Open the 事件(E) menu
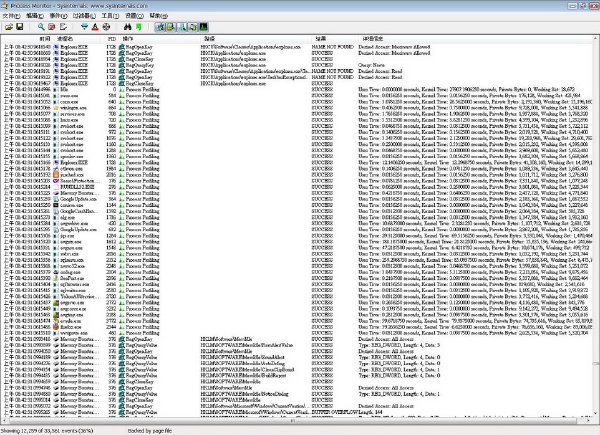 click(58, 16)
